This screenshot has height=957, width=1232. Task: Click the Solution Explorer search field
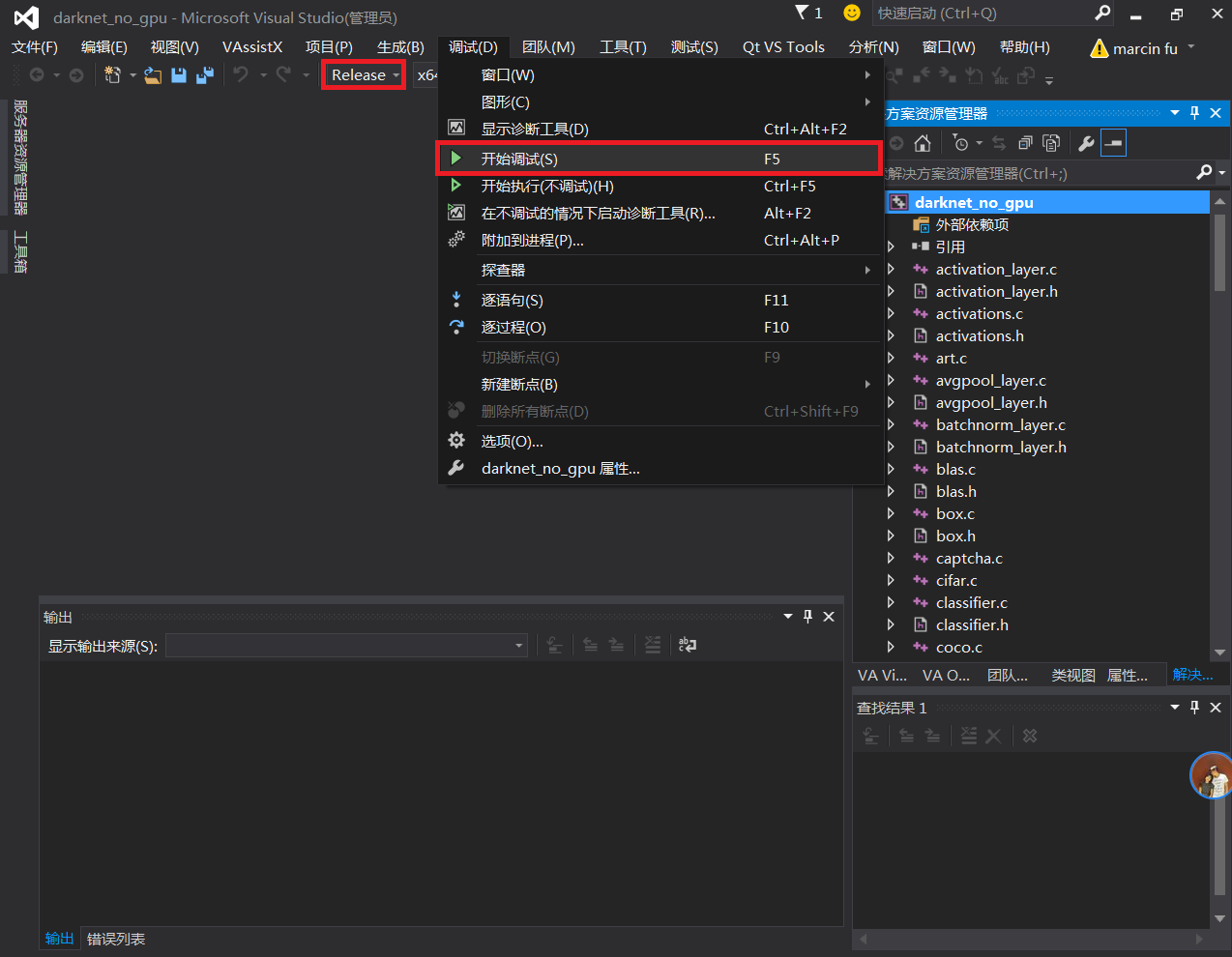1040,173
